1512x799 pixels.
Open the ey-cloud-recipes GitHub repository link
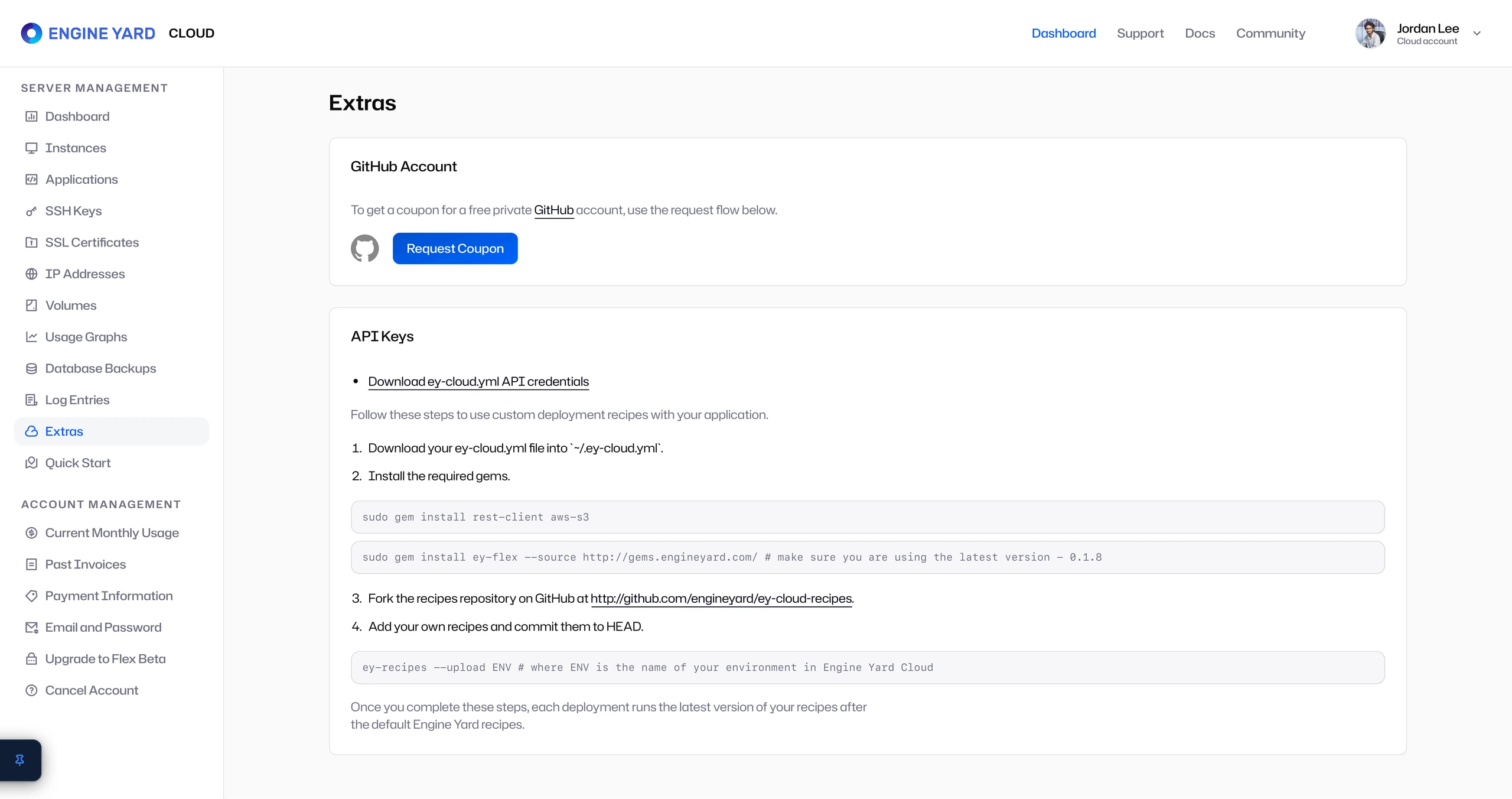(x=721, y=599)
